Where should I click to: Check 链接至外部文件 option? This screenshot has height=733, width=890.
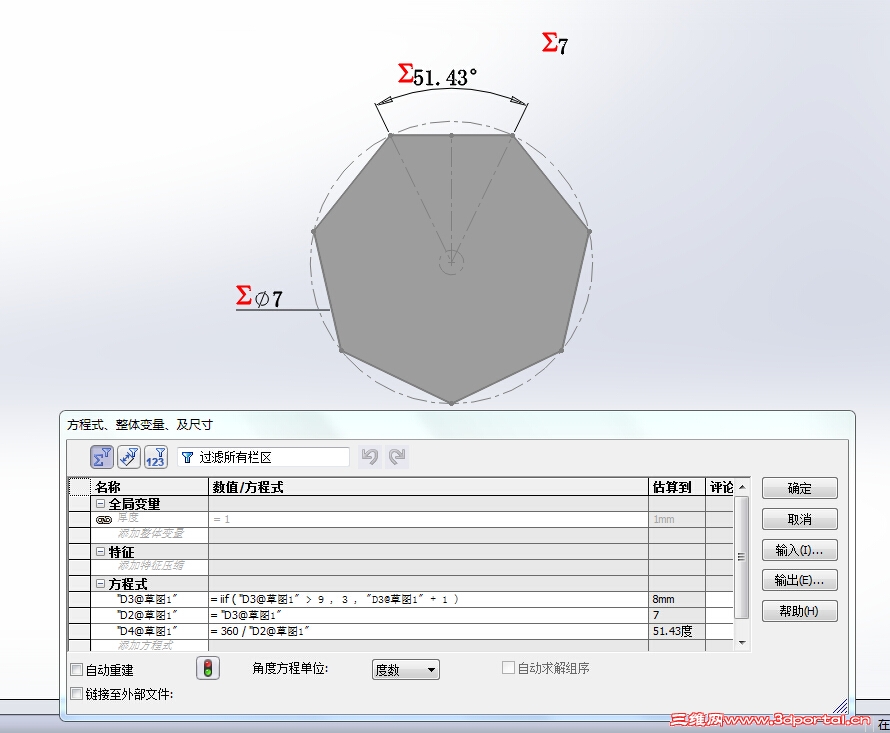point(75,692)
